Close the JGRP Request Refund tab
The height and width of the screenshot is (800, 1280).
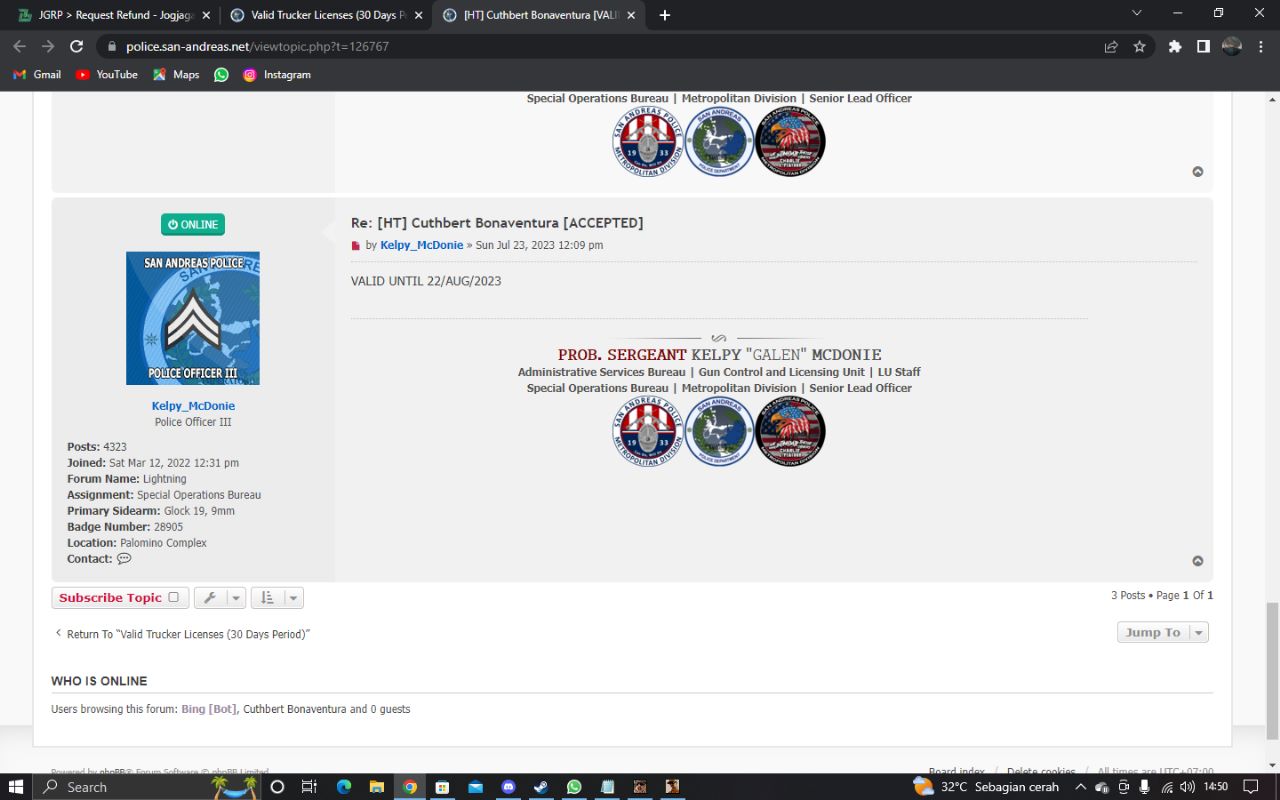pos(206,15)
